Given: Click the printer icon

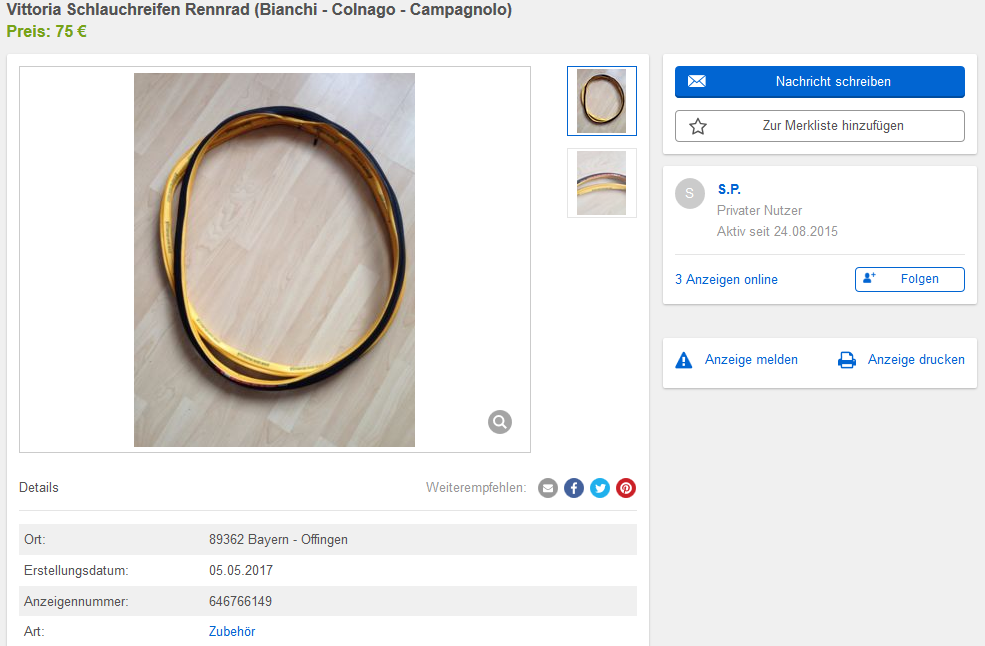Looking at the screenshot, I should [x=847, y=360].
